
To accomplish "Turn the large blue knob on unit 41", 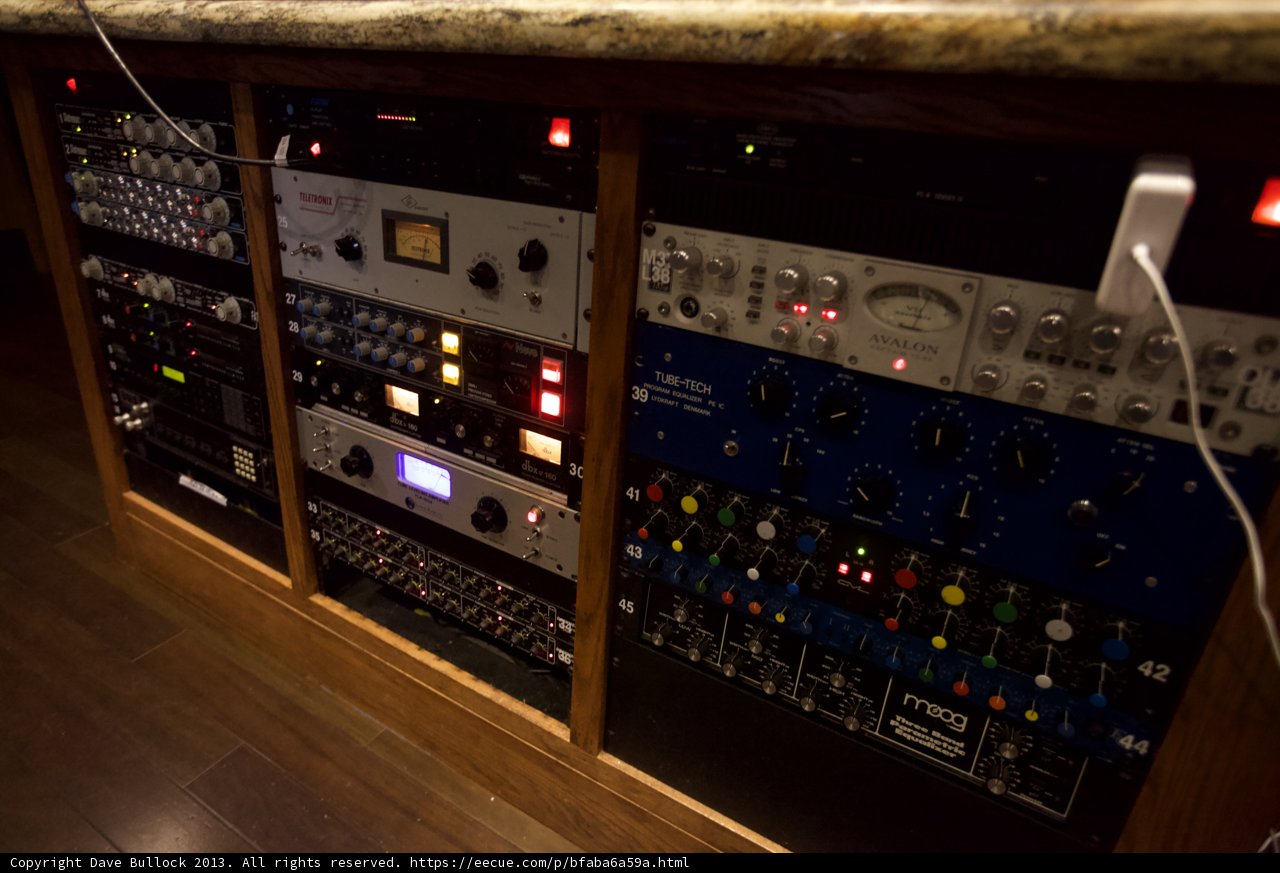I will 807,543.
